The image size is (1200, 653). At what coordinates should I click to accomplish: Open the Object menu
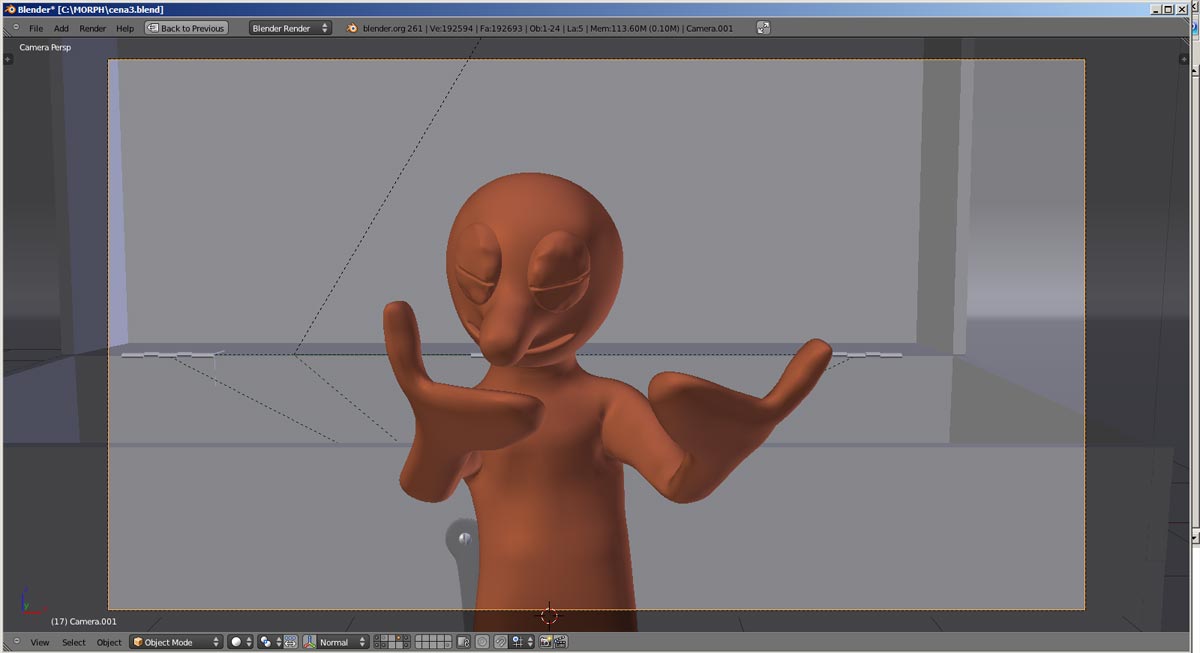coord(109,641)
